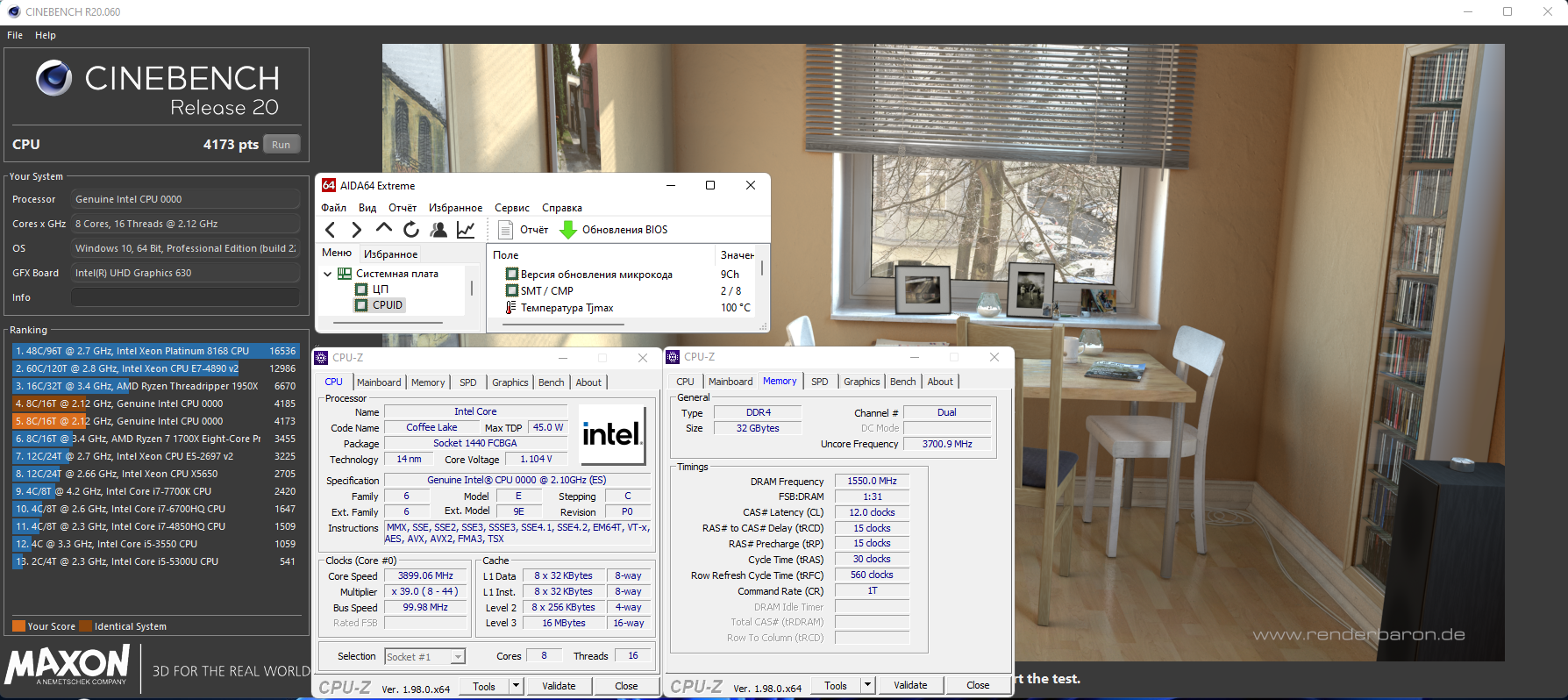Open Bench tab in CPU-Z CPU window
1568x700 pixels.
point(551,382)
